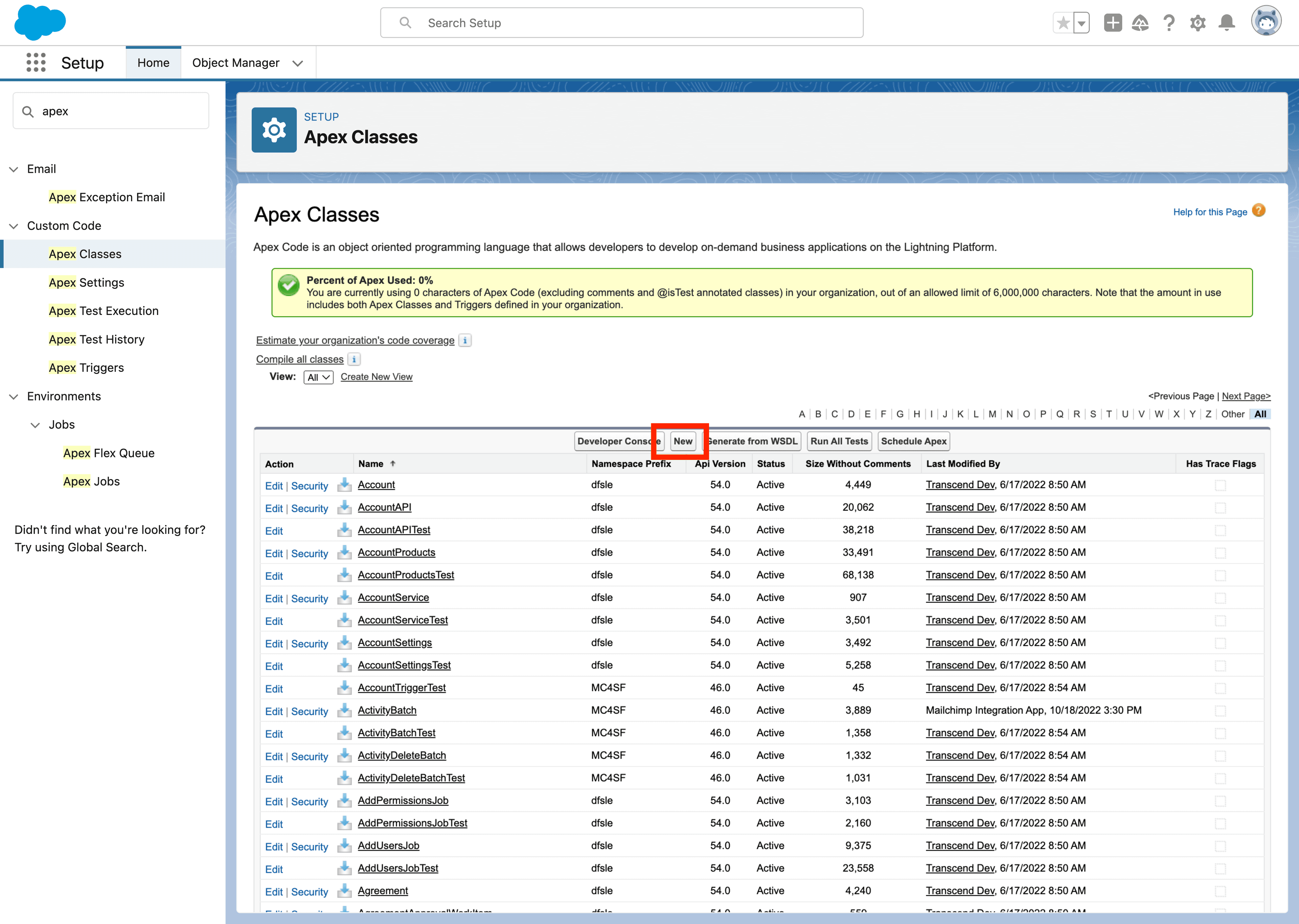Collapse the Email section
Viewport: 1299px width, 924px height.
pos(14,169)
